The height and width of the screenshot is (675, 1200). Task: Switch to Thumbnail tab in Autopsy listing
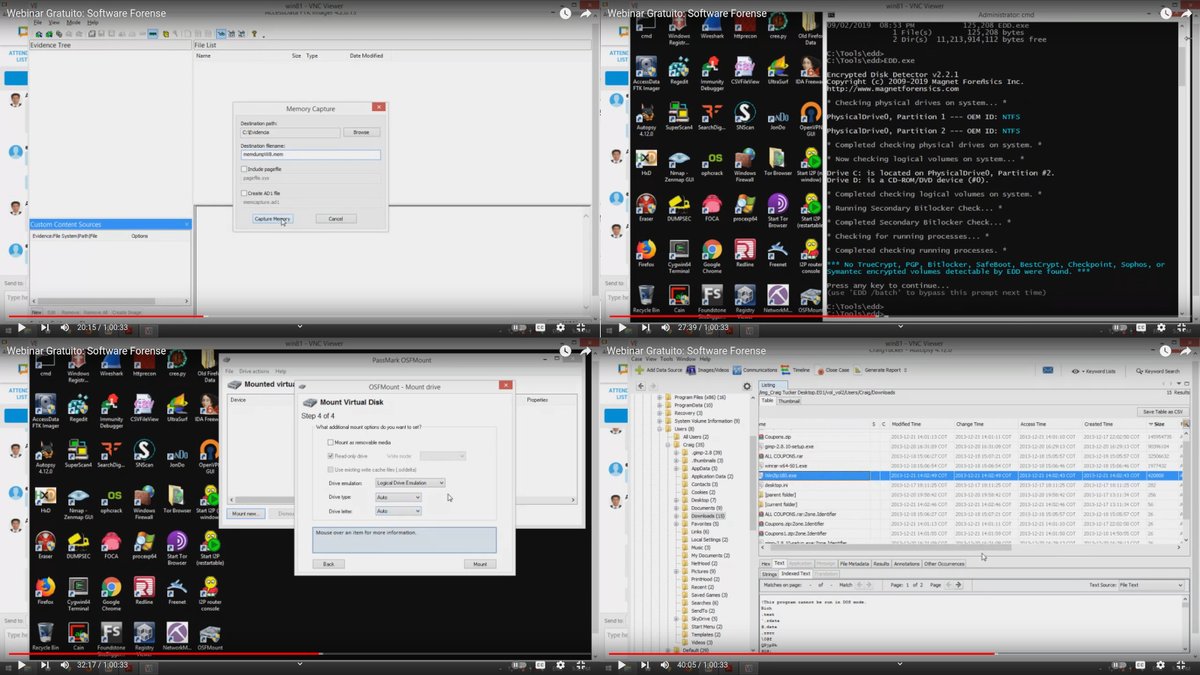[x=789, y=401]
